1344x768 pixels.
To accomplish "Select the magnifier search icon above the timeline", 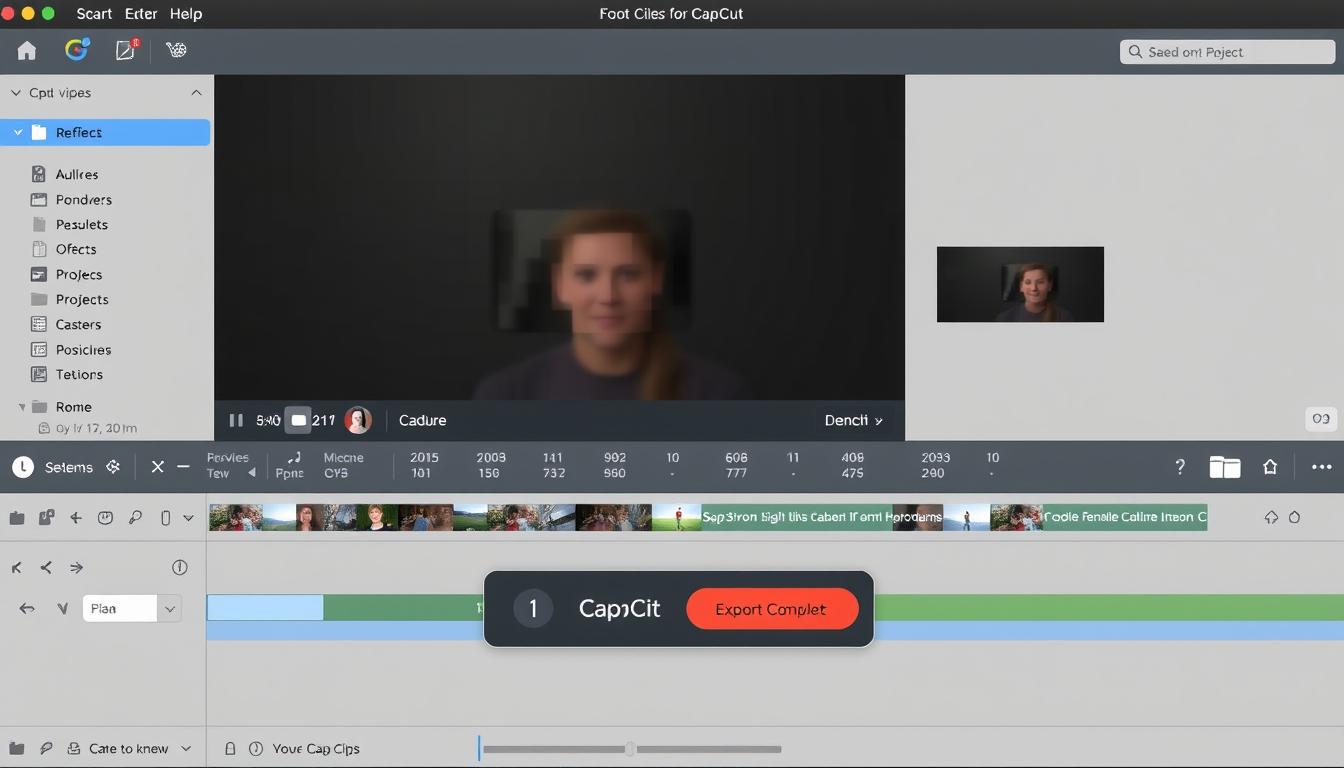I will click(x=135, y=517).
